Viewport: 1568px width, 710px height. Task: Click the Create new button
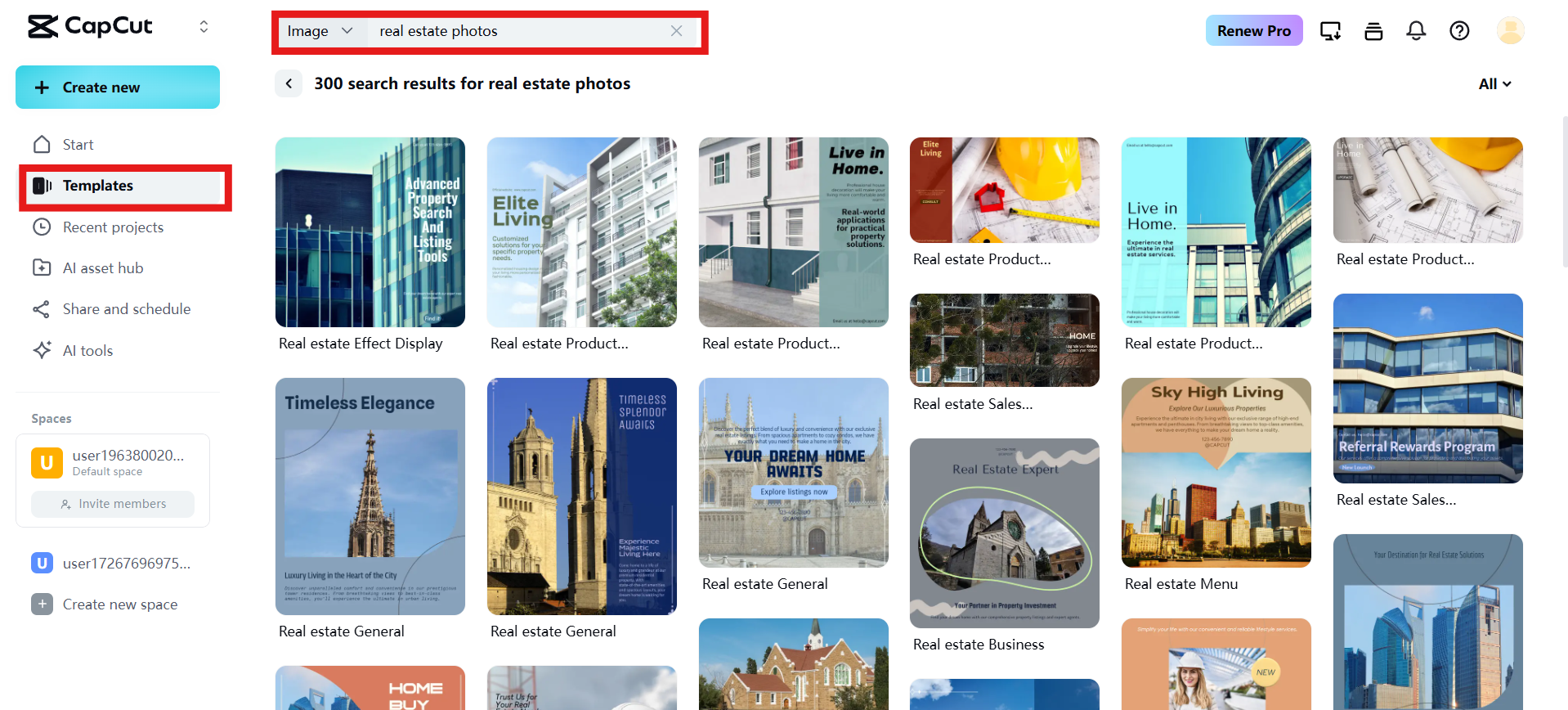point(118,88)
